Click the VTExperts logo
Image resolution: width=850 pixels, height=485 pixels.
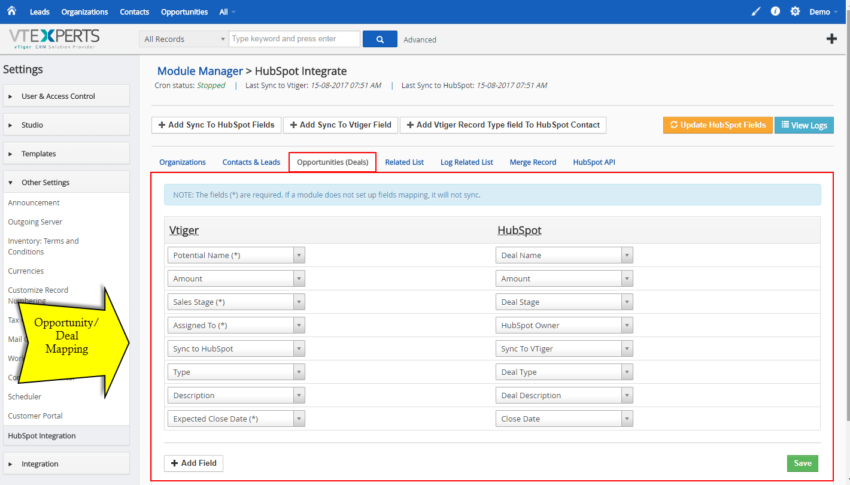click(54, 38)
